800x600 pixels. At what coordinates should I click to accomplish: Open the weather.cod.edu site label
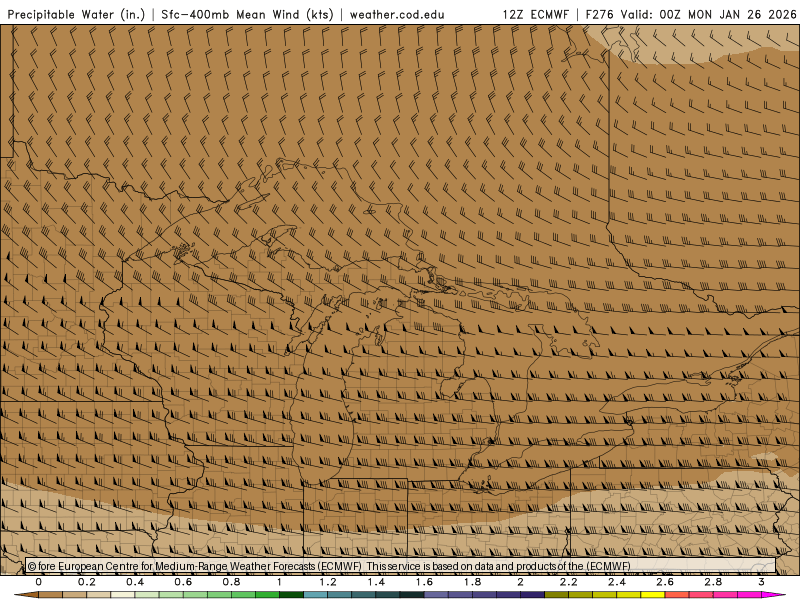(397, 15)
